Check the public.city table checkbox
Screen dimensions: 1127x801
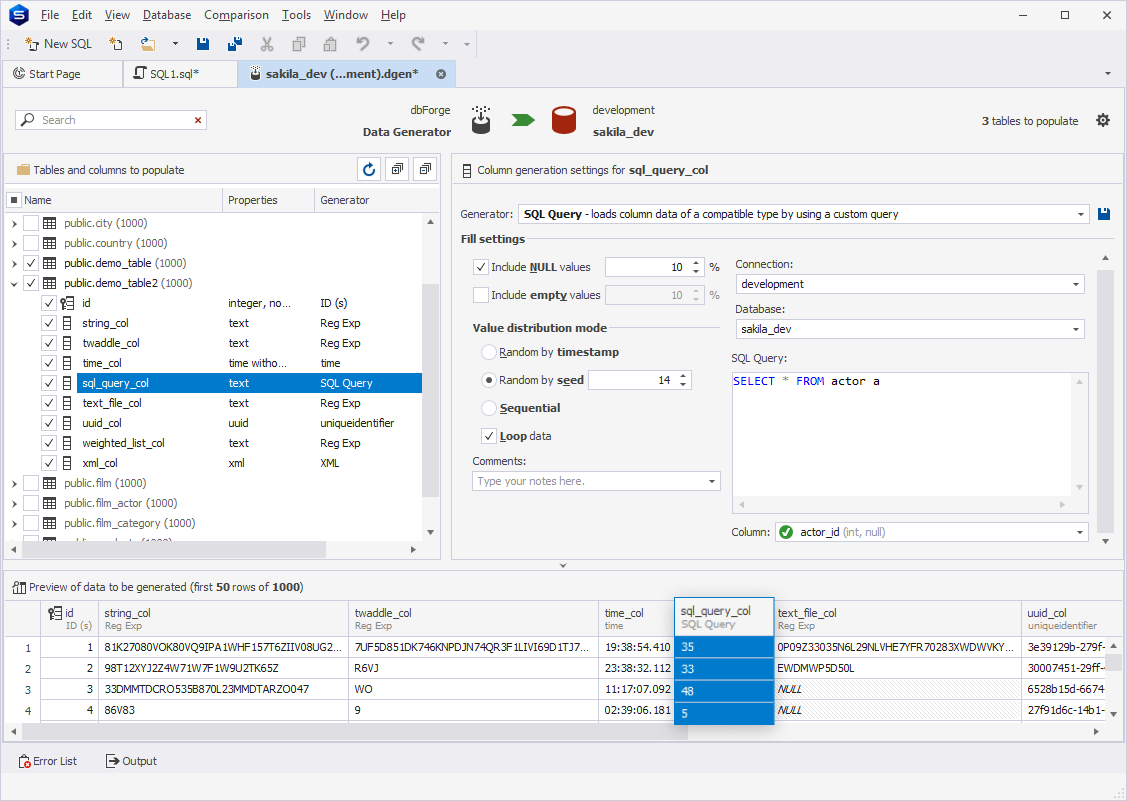31,223
